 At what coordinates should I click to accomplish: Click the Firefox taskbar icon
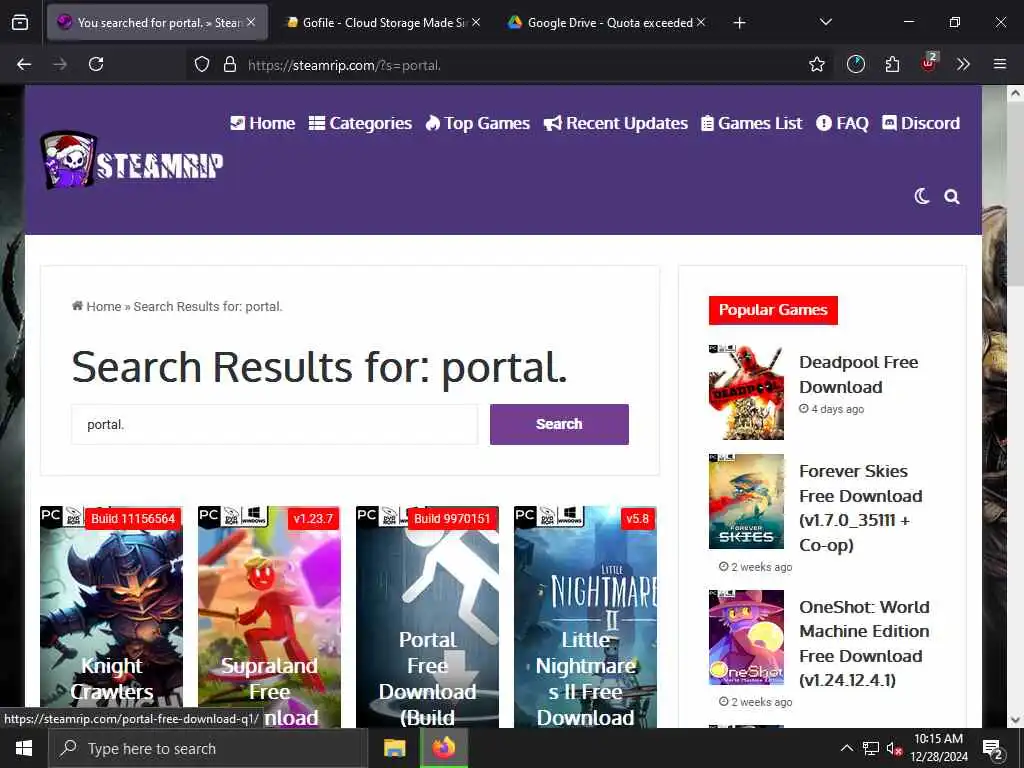(443, 748)
